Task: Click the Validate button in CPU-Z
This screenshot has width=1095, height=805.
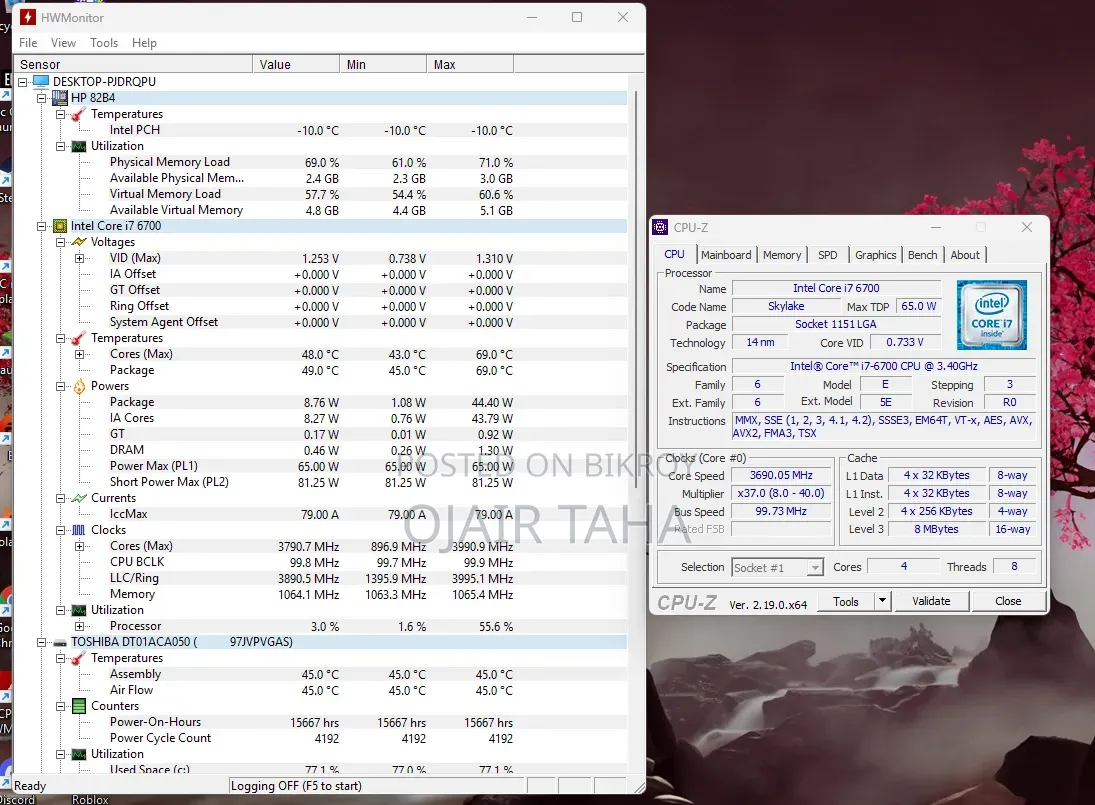Action: point(931,601)
